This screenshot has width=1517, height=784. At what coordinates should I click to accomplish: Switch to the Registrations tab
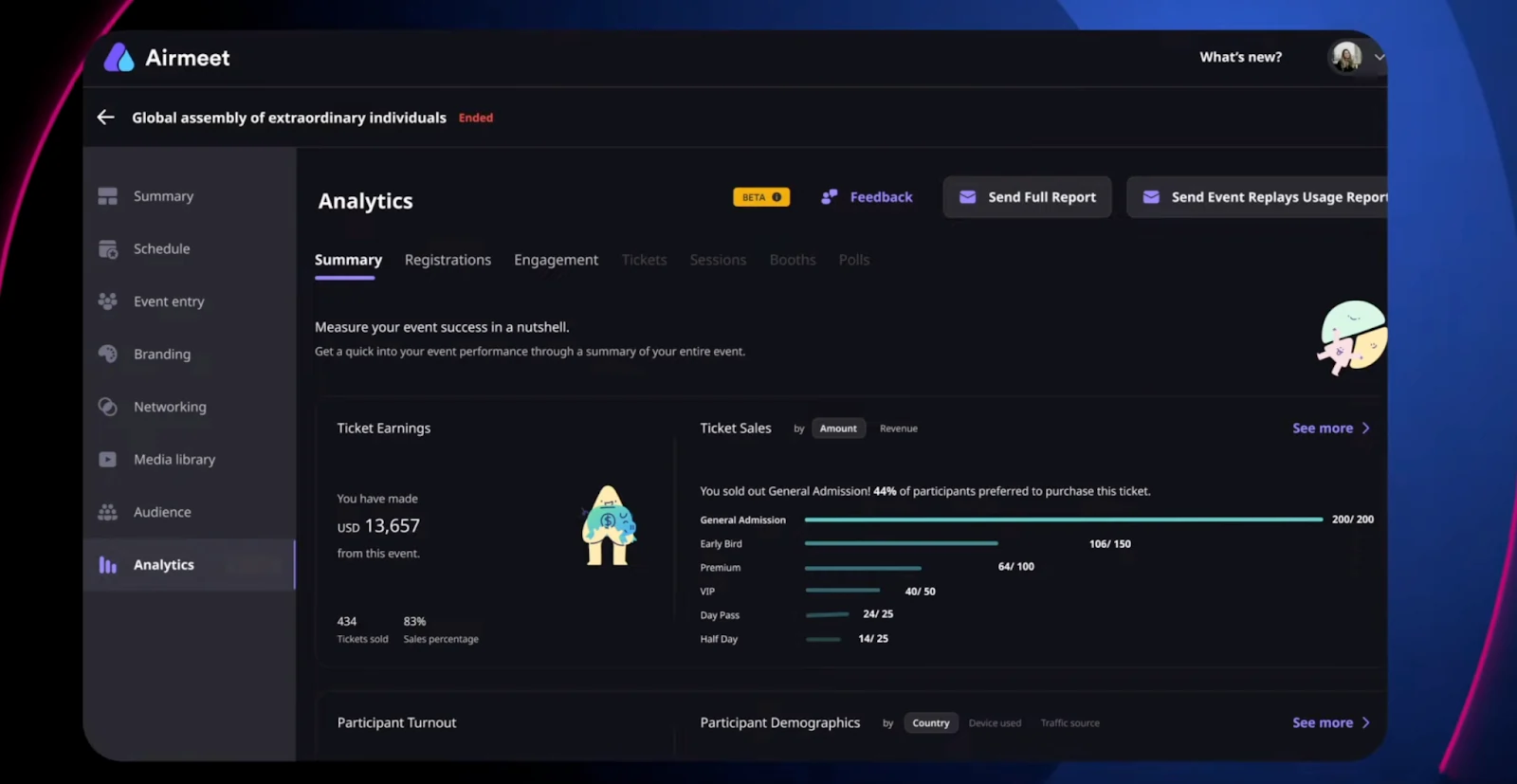(448, 260)
